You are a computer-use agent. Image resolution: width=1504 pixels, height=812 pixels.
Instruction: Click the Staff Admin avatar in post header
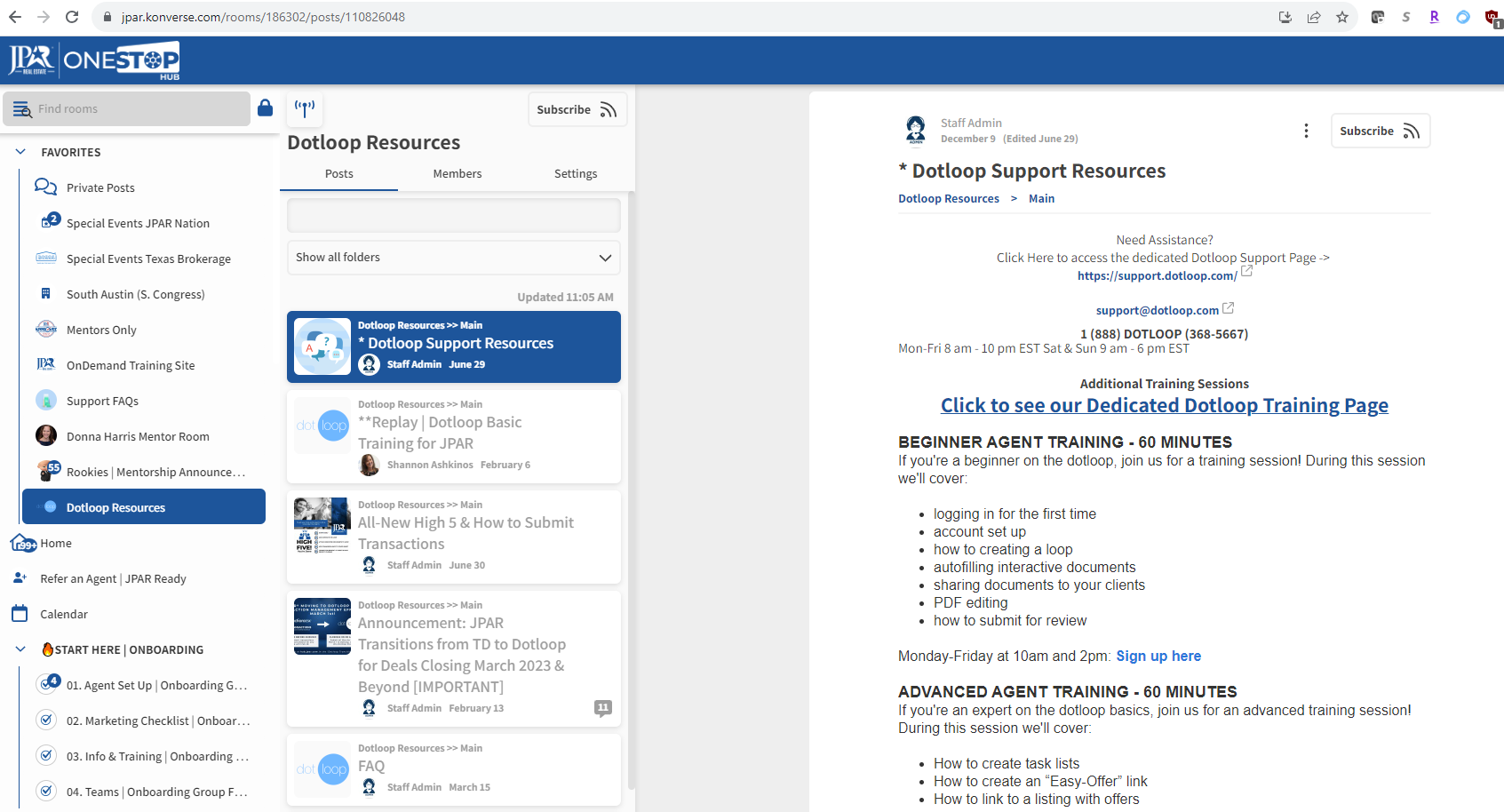coord(915,130)
